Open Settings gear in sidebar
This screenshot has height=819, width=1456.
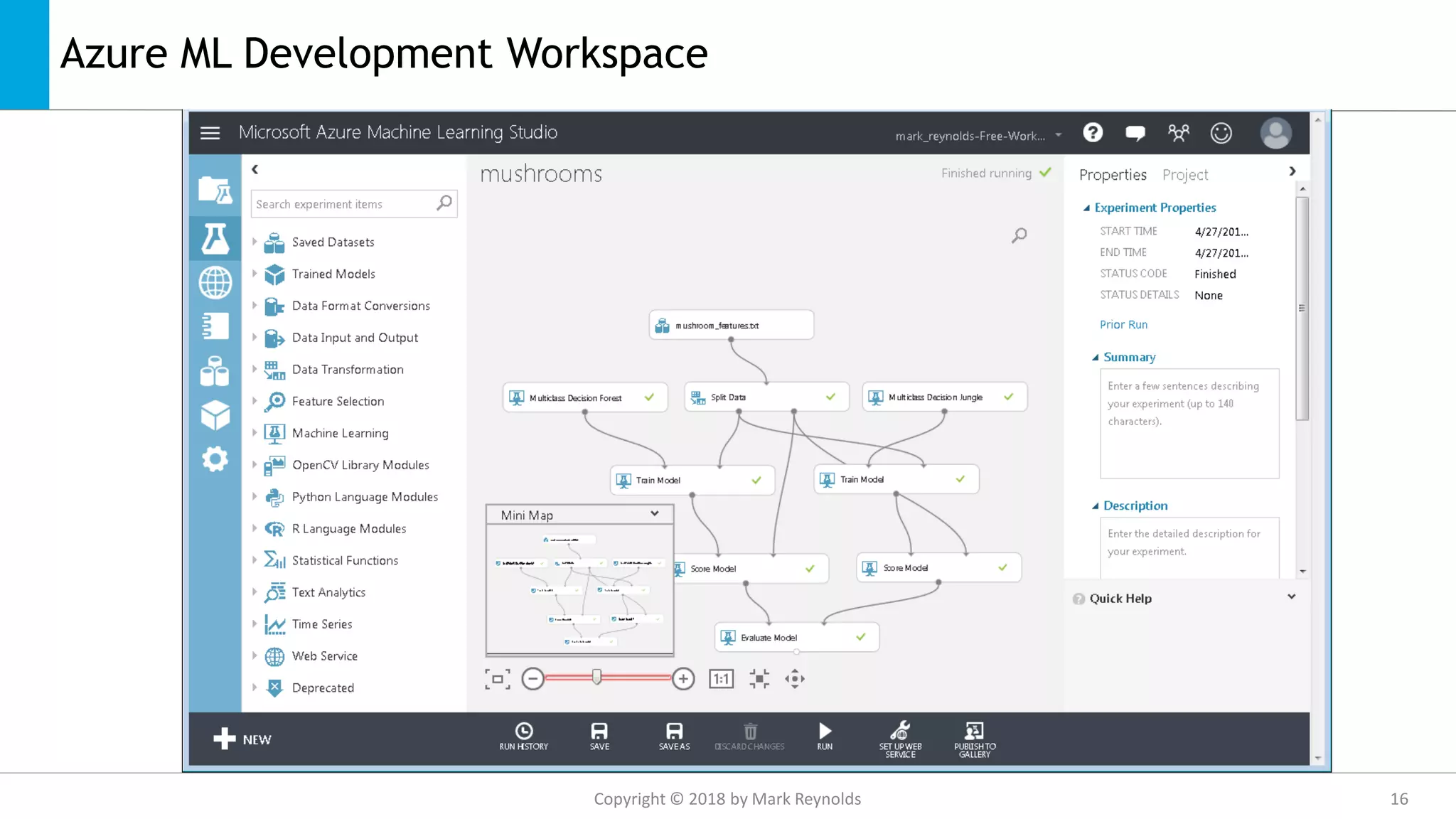[215, 459]
